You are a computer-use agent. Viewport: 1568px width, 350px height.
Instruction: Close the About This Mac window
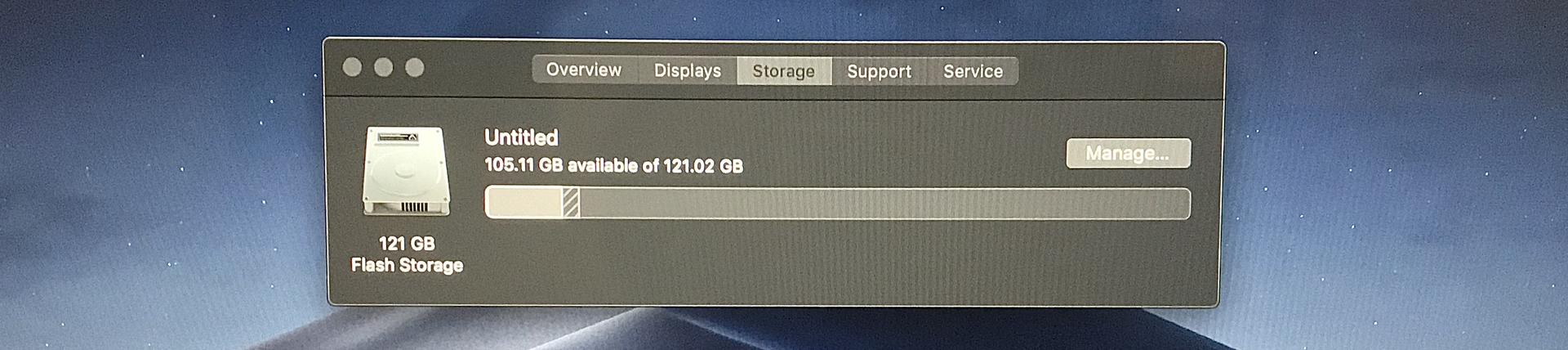[x=352, y=67]
